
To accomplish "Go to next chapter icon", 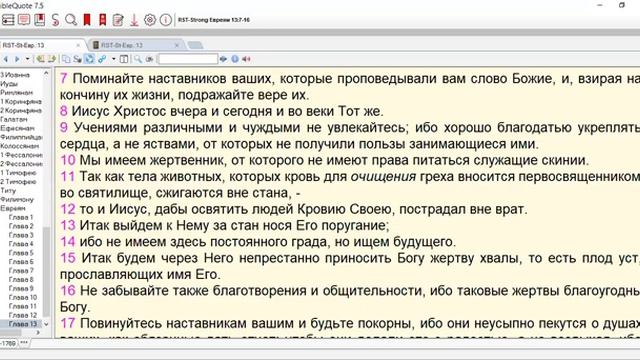I will [x=51, y=59].
